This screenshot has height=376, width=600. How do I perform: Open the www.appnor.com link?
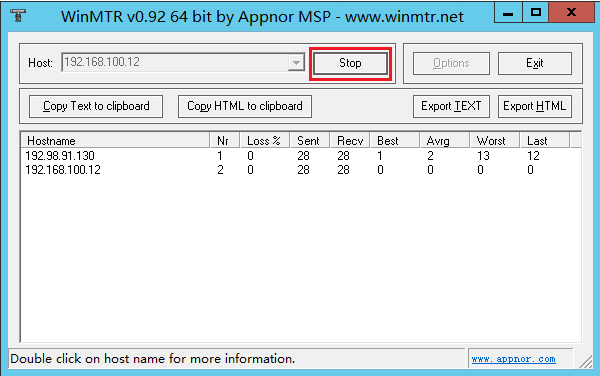tap(513, 359)
